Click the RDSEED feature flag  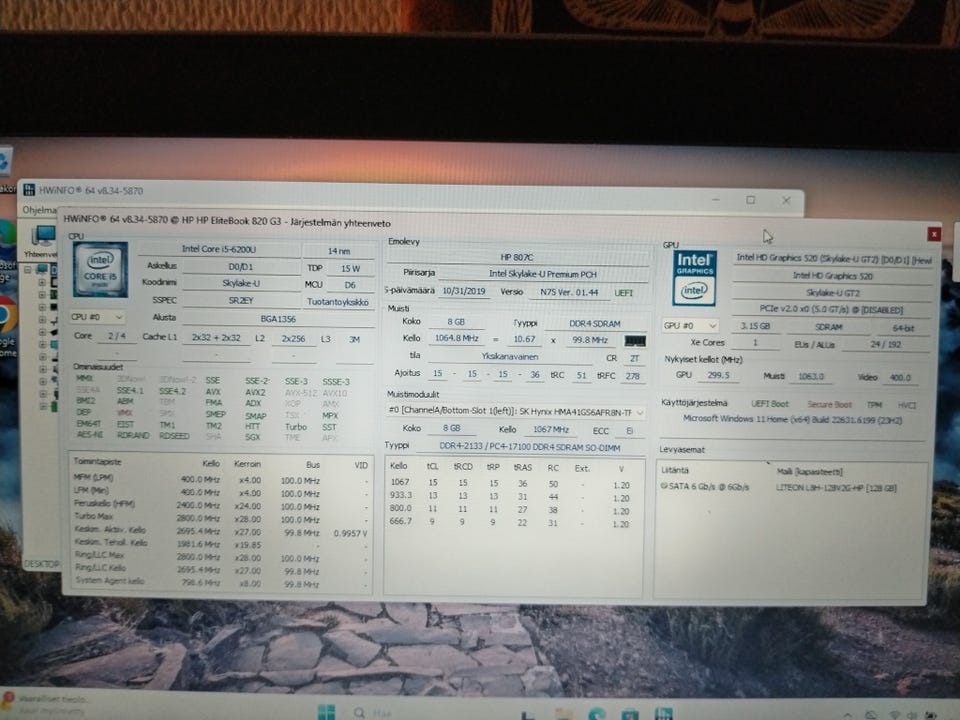174,435
